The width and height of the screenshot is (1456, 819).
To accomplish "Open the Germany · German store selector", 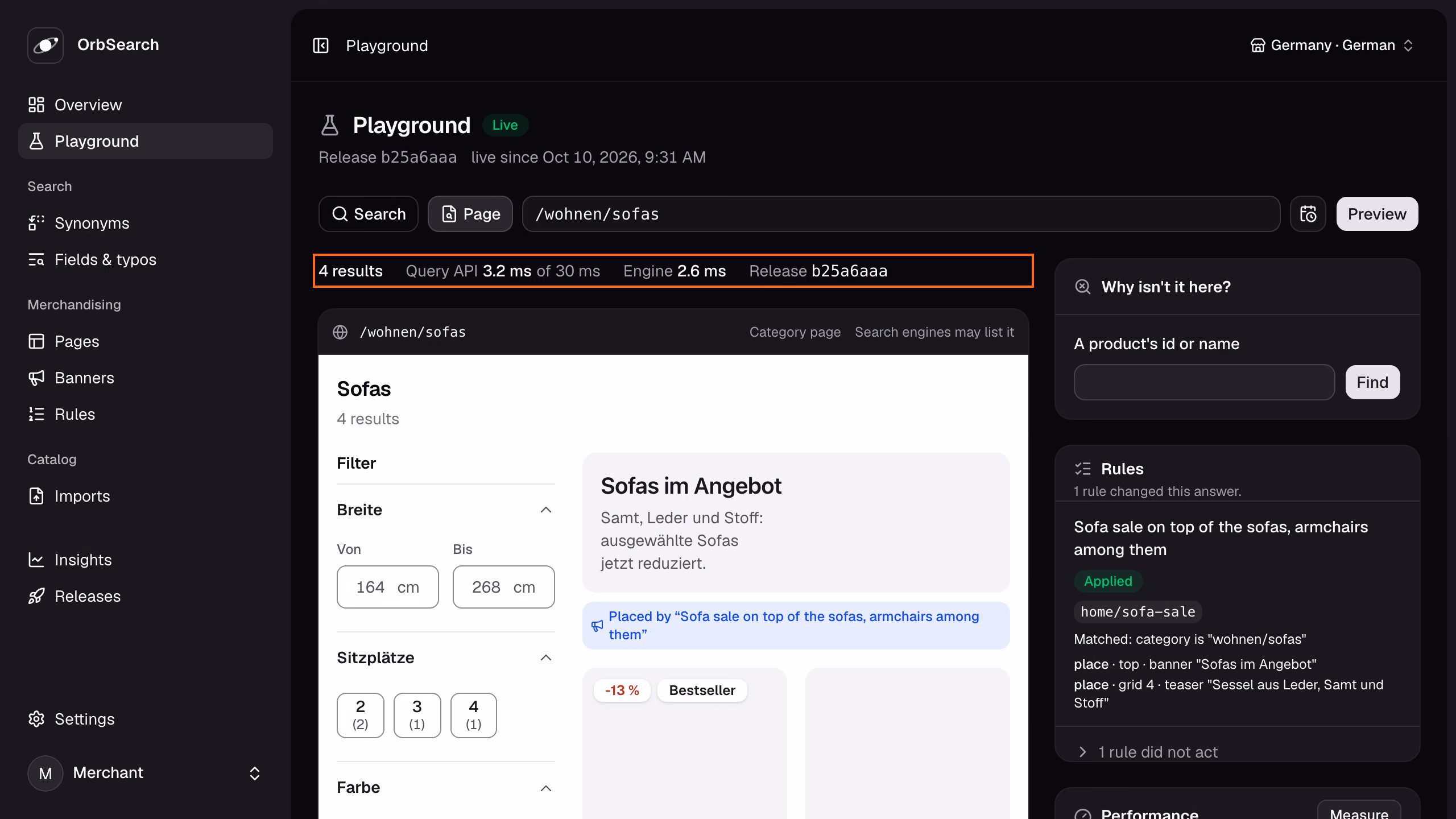I will tap(1331, 45).
